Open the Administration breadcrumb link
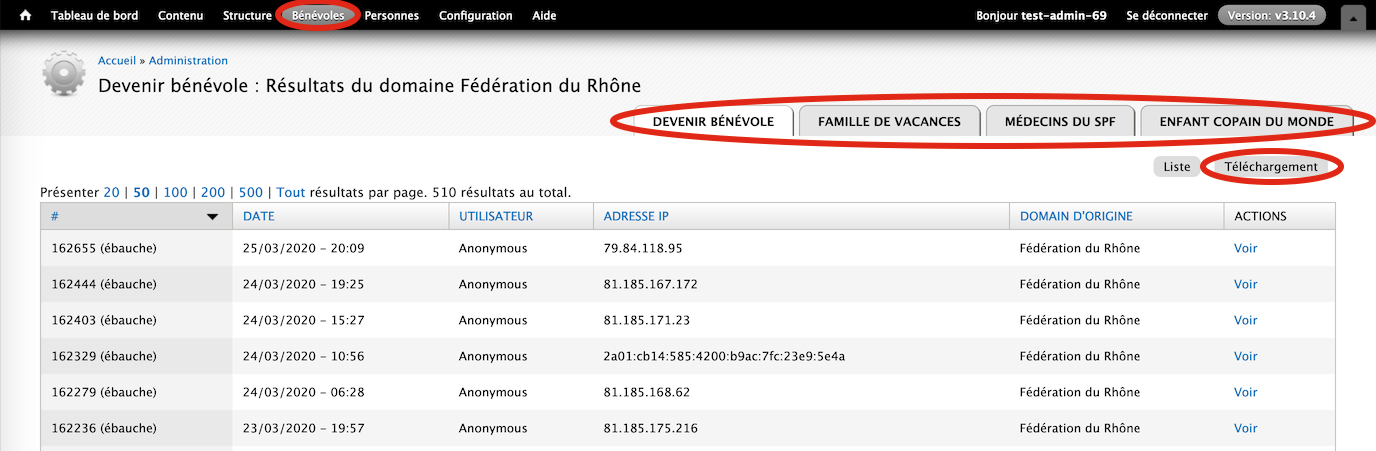Screen dimensions: 1376x451 188,61
